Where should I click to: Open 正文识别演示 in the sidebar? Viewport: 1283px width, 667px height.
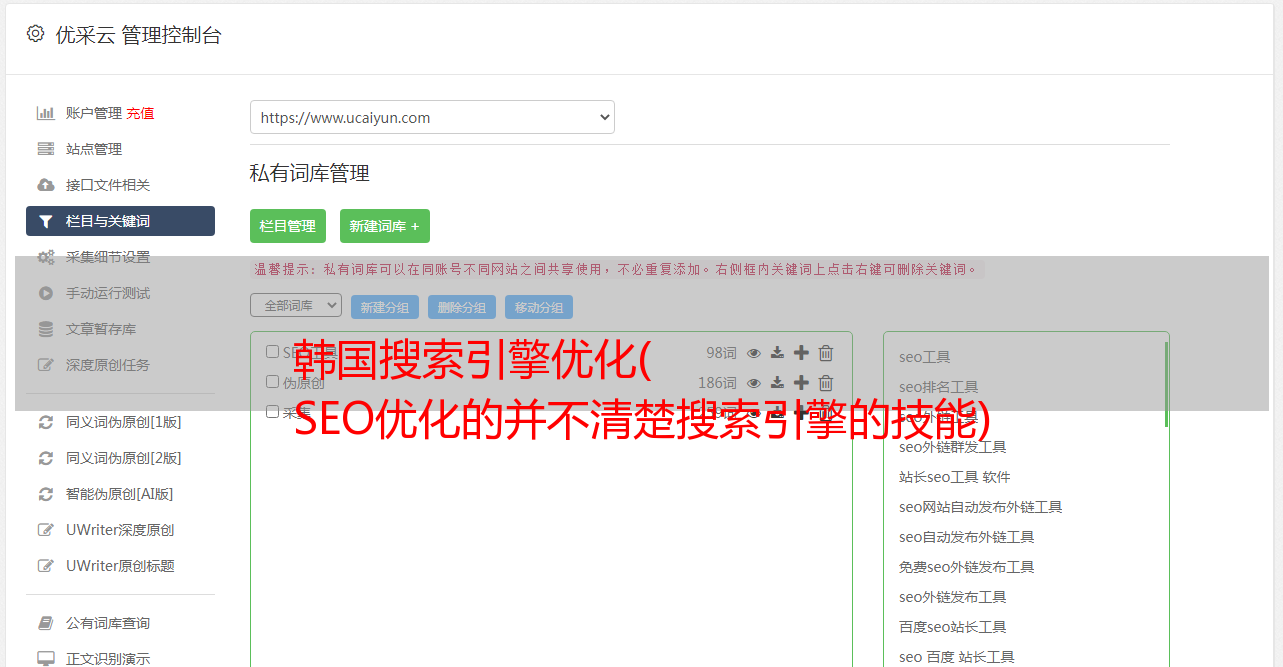tap(108, 659)
